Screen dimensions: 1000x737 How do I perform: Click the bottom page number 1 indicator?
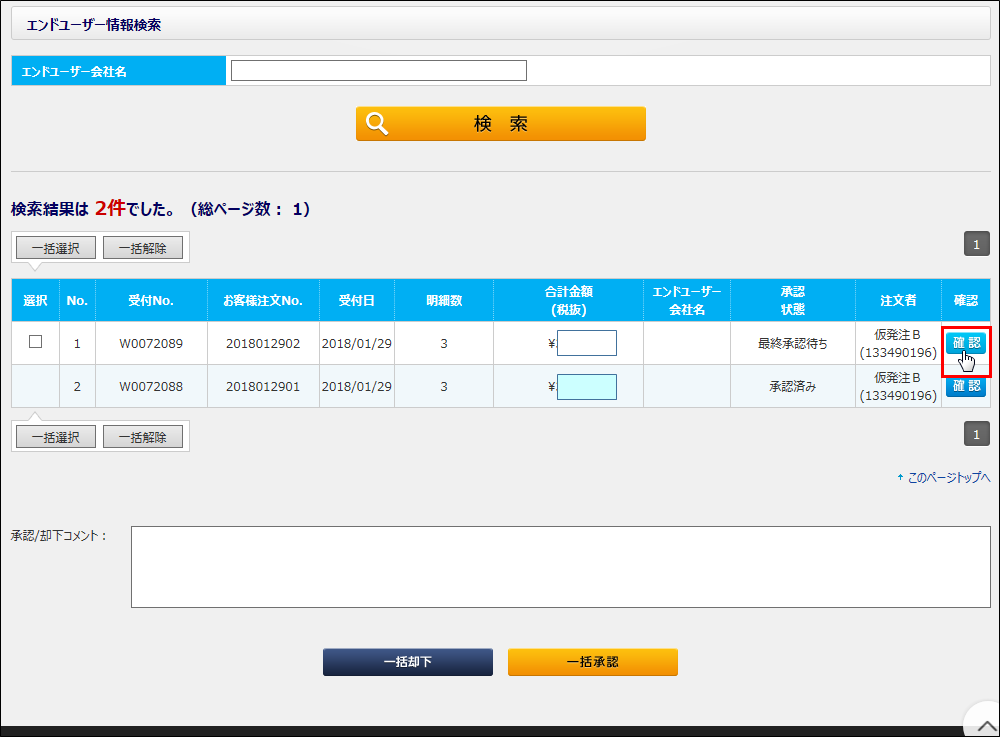click(976, 433)
